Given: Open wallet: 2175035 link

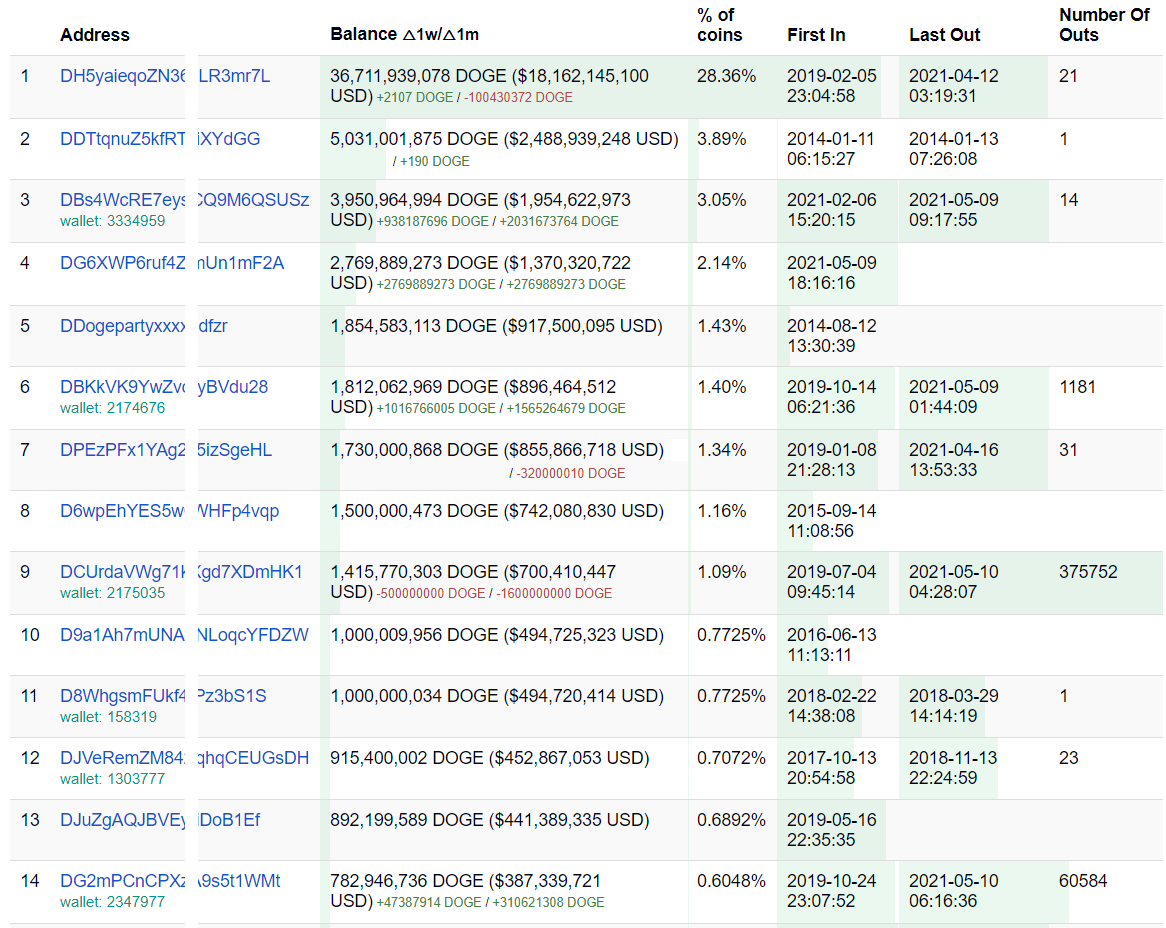Looking at the screenshot, I should [112, 593].
